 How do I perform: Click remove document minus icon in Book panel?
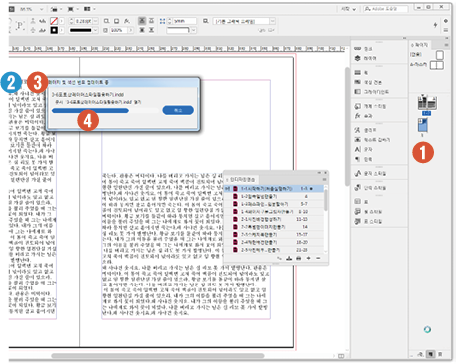coord(318,258)
